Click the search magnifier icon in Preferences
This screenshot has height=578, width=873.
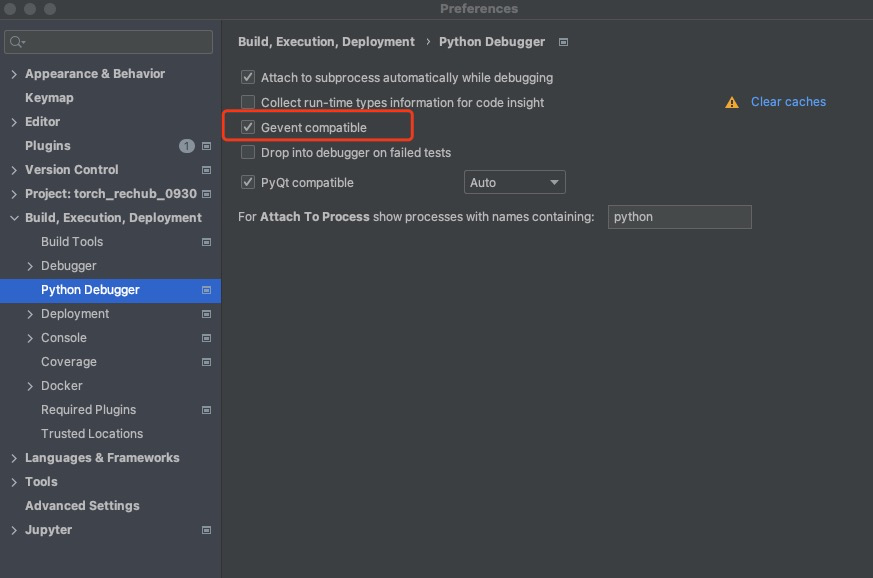17,42
